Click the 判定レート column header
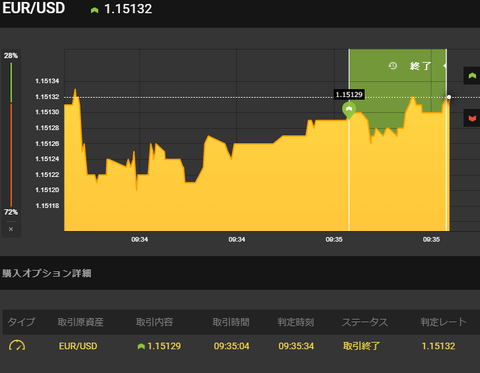This screenshot has height=373, width=480. (x=443, y=322)
